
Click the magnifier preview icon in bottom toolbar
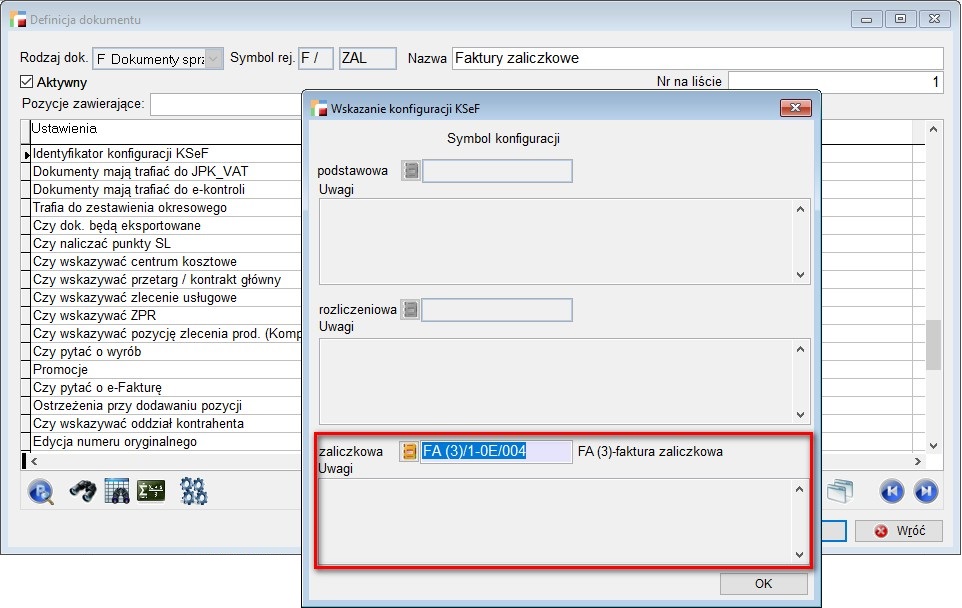(x=41, y=491)
